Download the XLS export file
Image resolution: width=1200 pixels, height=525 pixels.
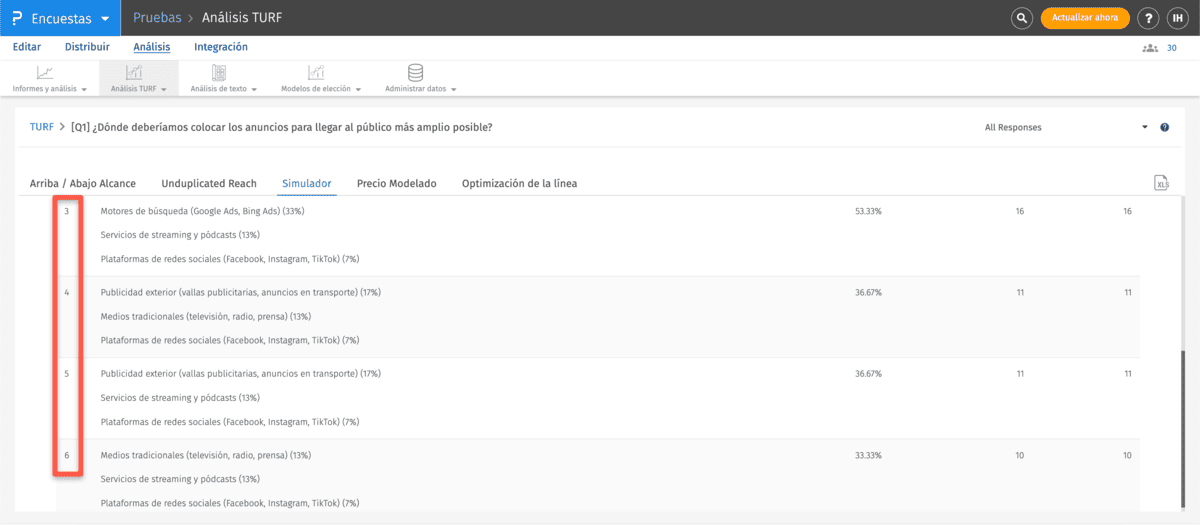pos(1161,183)
